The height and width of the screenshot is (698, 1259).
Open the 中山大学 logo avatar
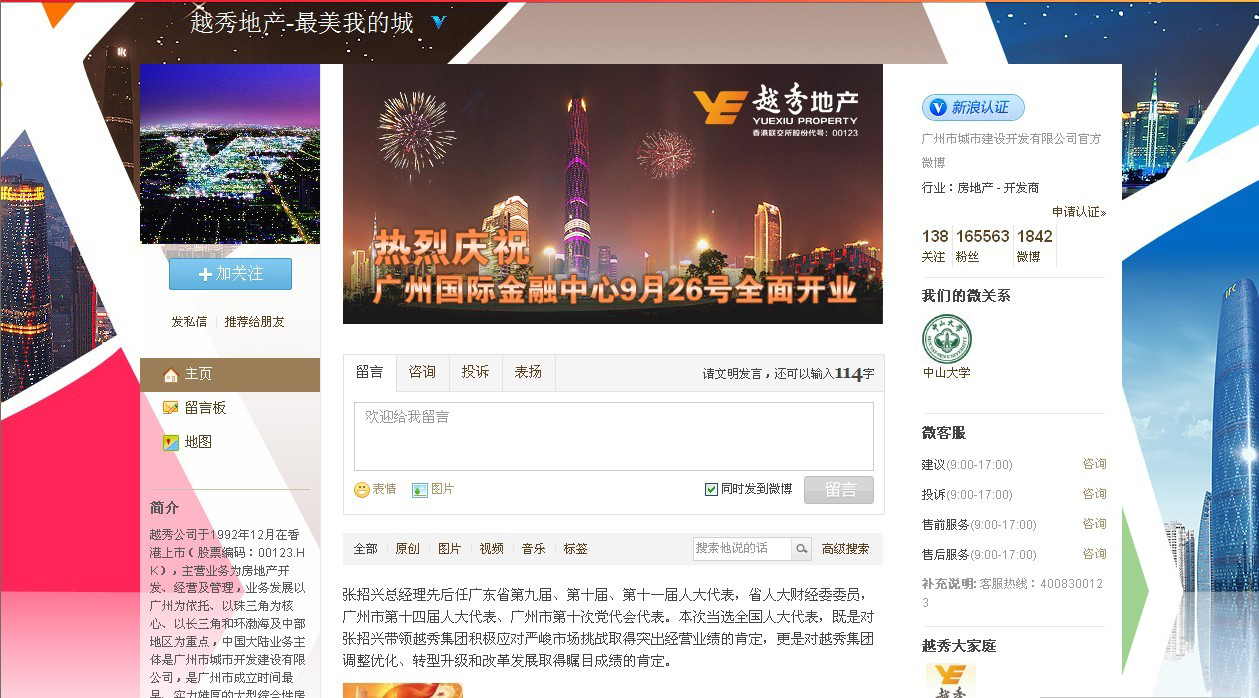(946, 339)
